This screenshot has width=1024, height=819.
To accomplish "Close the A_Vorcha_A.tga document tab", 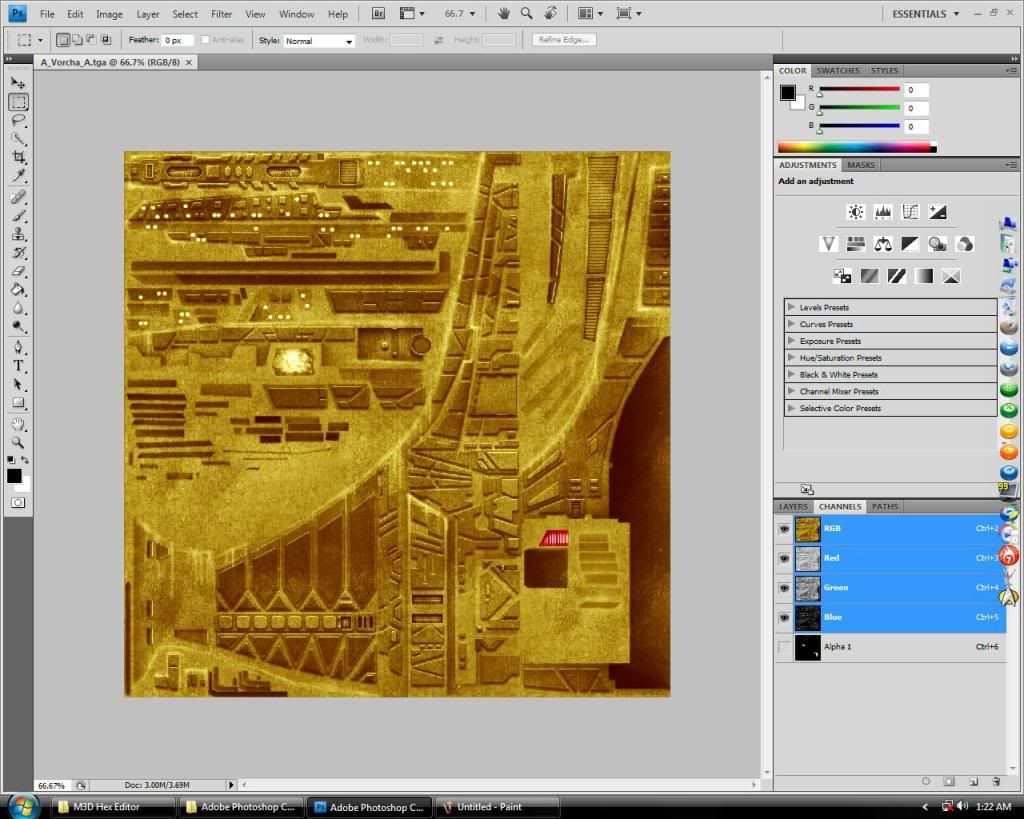I will pos(189,62).
